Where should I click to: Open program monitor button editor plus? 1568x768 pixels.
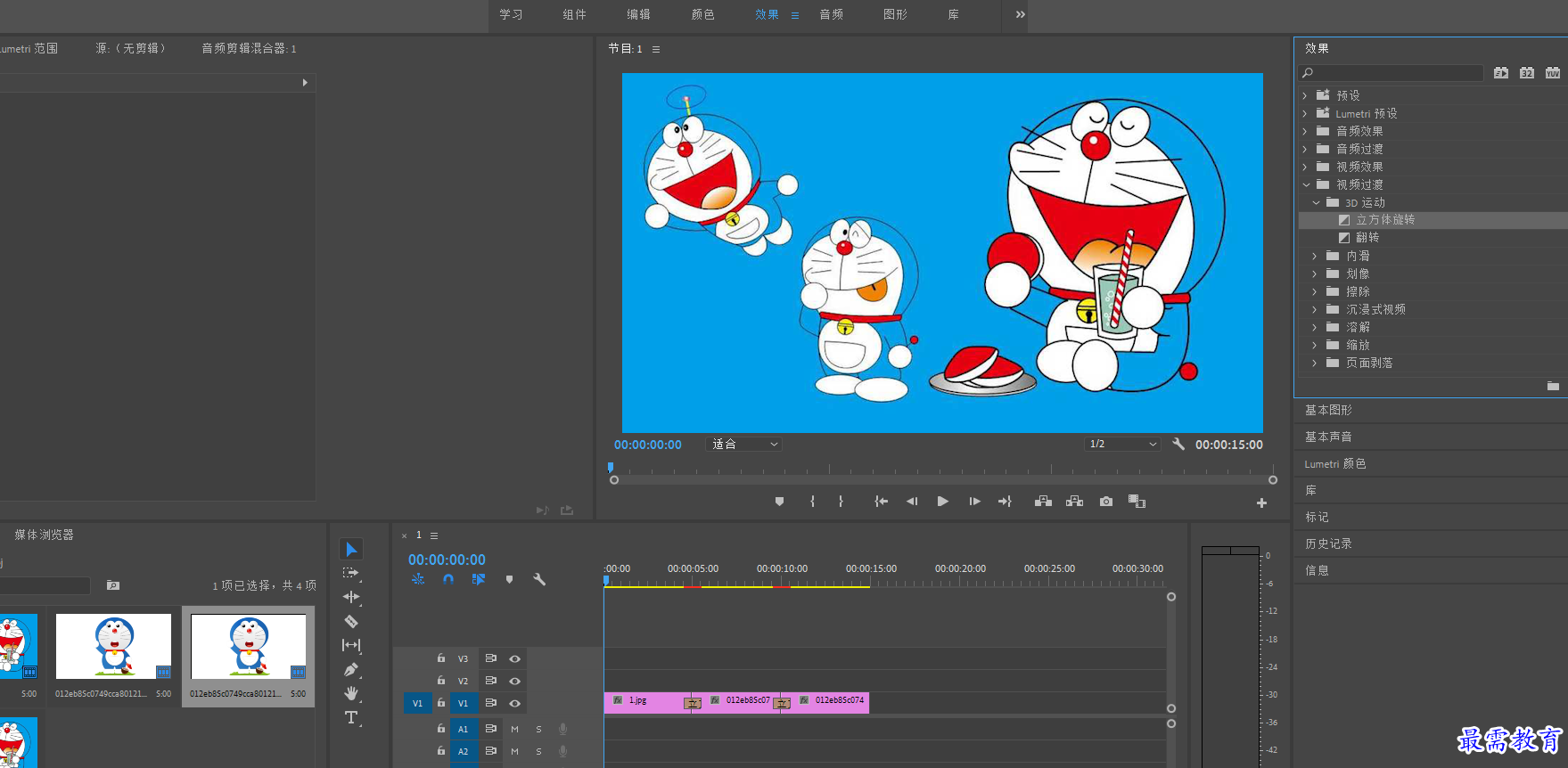(x=1261, y=502)
